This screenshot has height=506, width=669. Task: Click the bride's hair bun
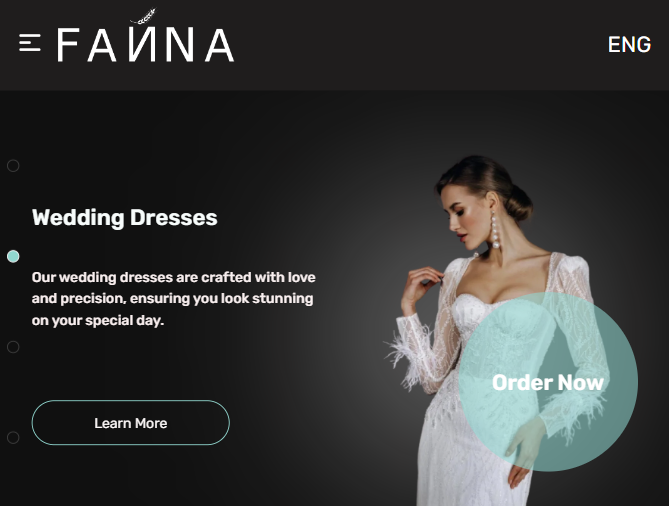(517, 204)
